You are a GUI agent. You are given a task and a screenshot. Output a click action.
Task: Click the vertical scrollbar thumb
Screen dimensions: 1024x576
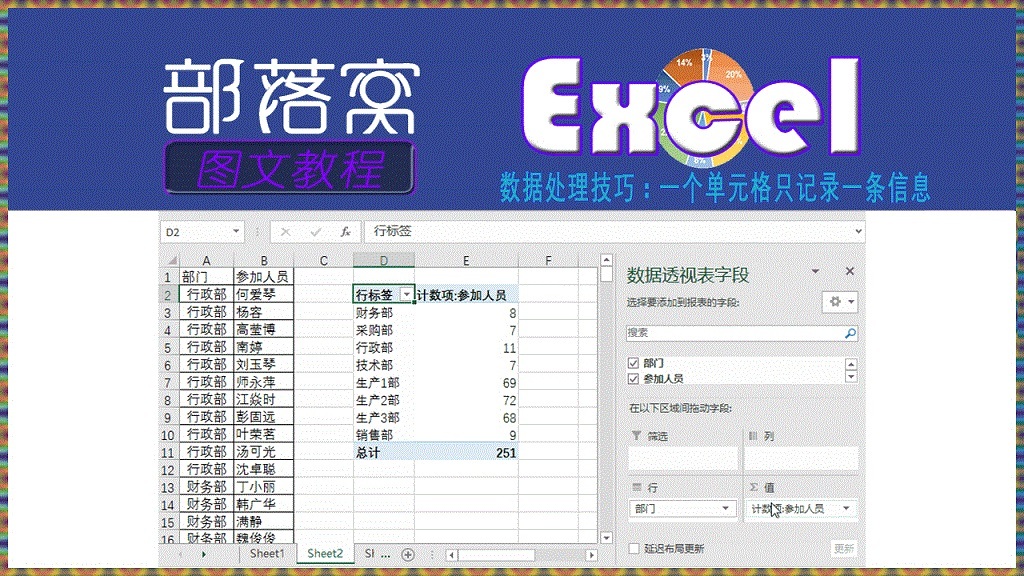pos(606,275)
